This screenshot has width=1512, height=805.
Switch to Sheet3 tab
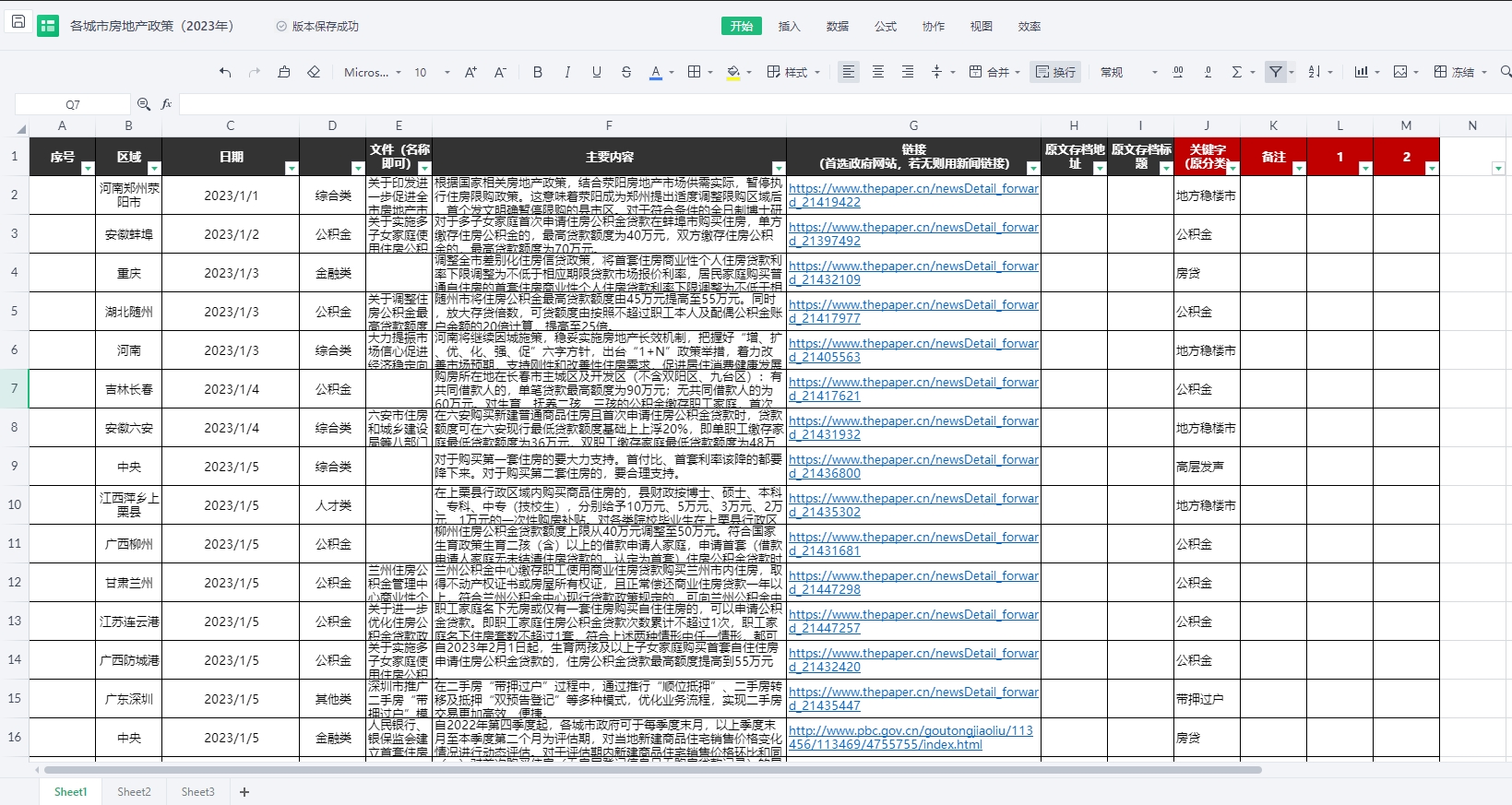click(197, 791)
